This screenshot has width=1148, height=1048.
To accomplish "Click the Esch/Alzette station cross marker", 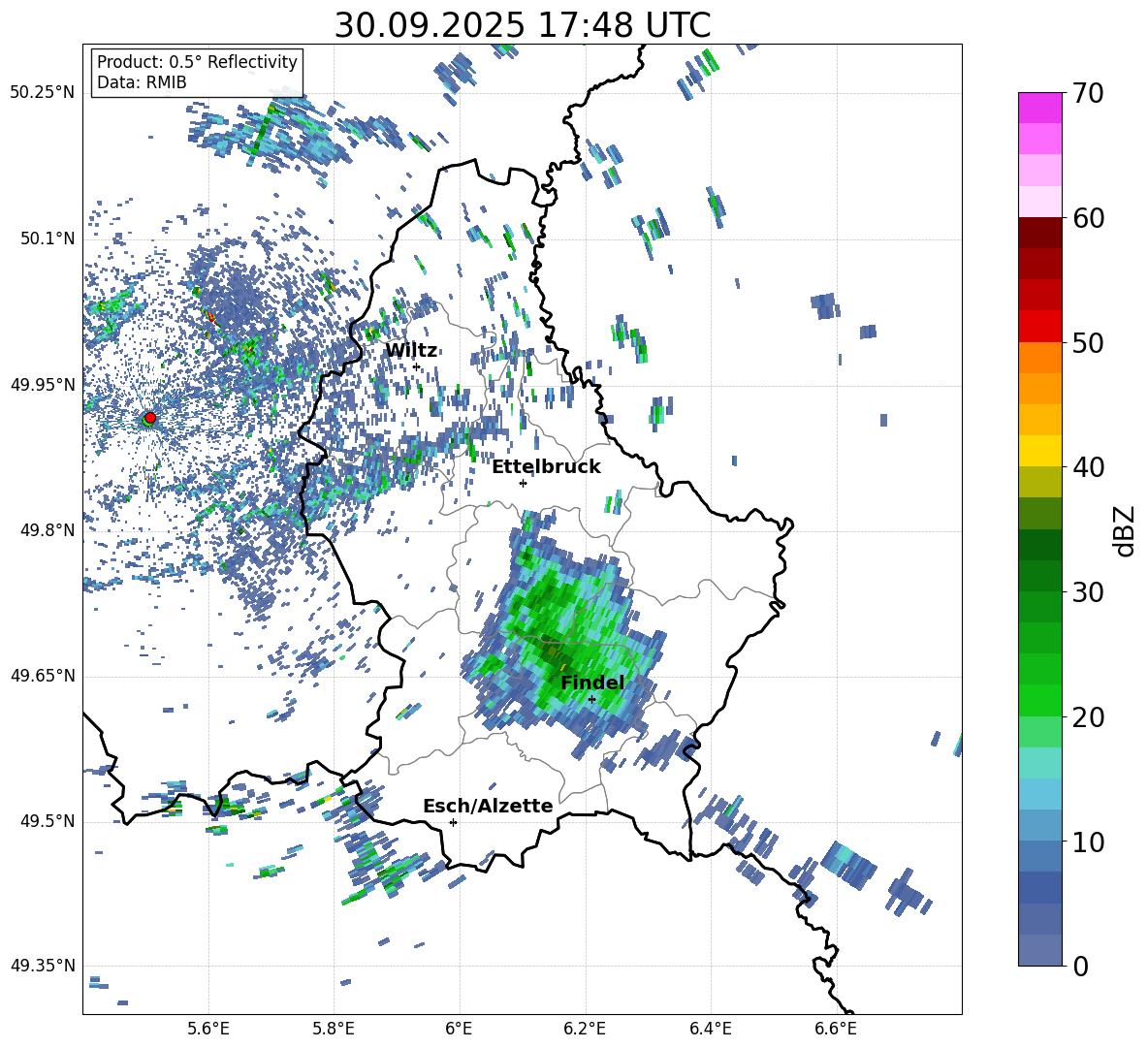I will pos(453,822).
